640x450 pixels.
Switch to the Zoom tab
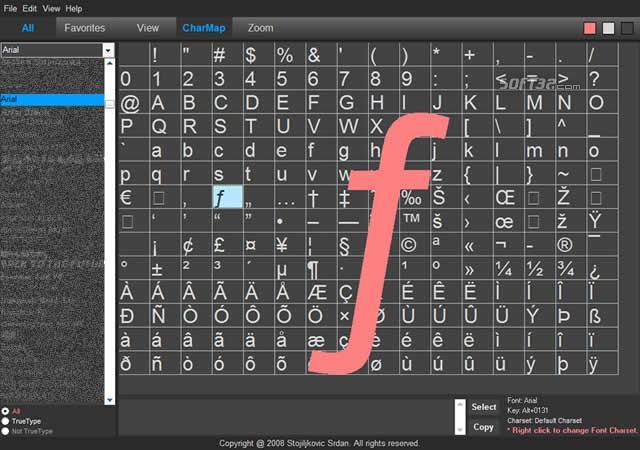tap(260, 28)
